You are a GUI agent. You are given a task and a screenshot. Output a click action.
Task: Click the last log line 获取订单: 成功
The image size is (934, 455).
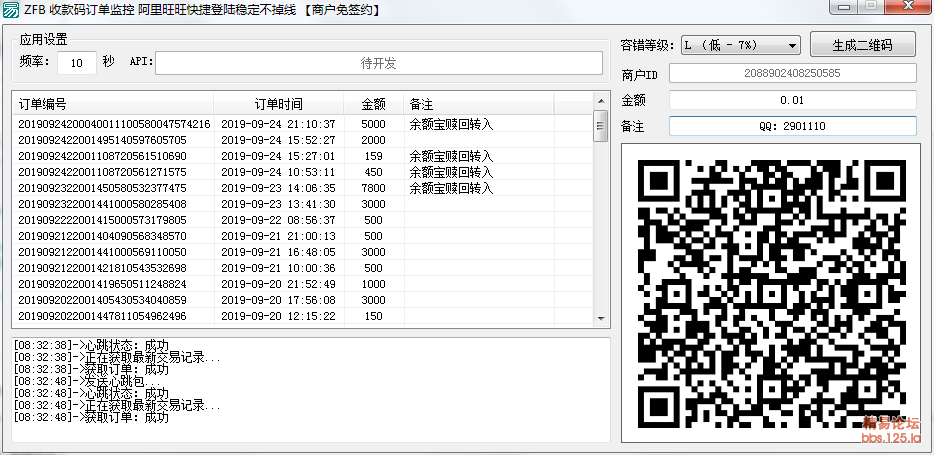92,417
